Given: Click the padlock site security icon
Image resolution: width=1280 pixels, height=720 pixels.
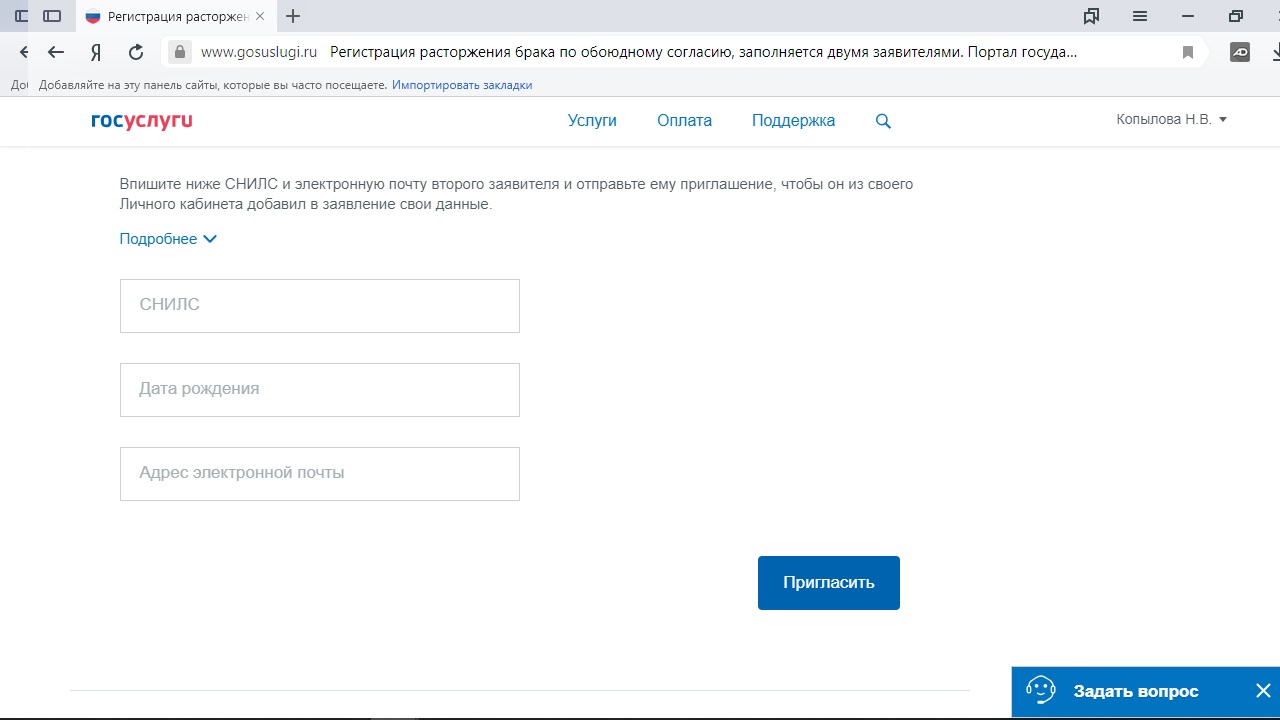Looking at the screenshot, I should [x=180, y=52].
